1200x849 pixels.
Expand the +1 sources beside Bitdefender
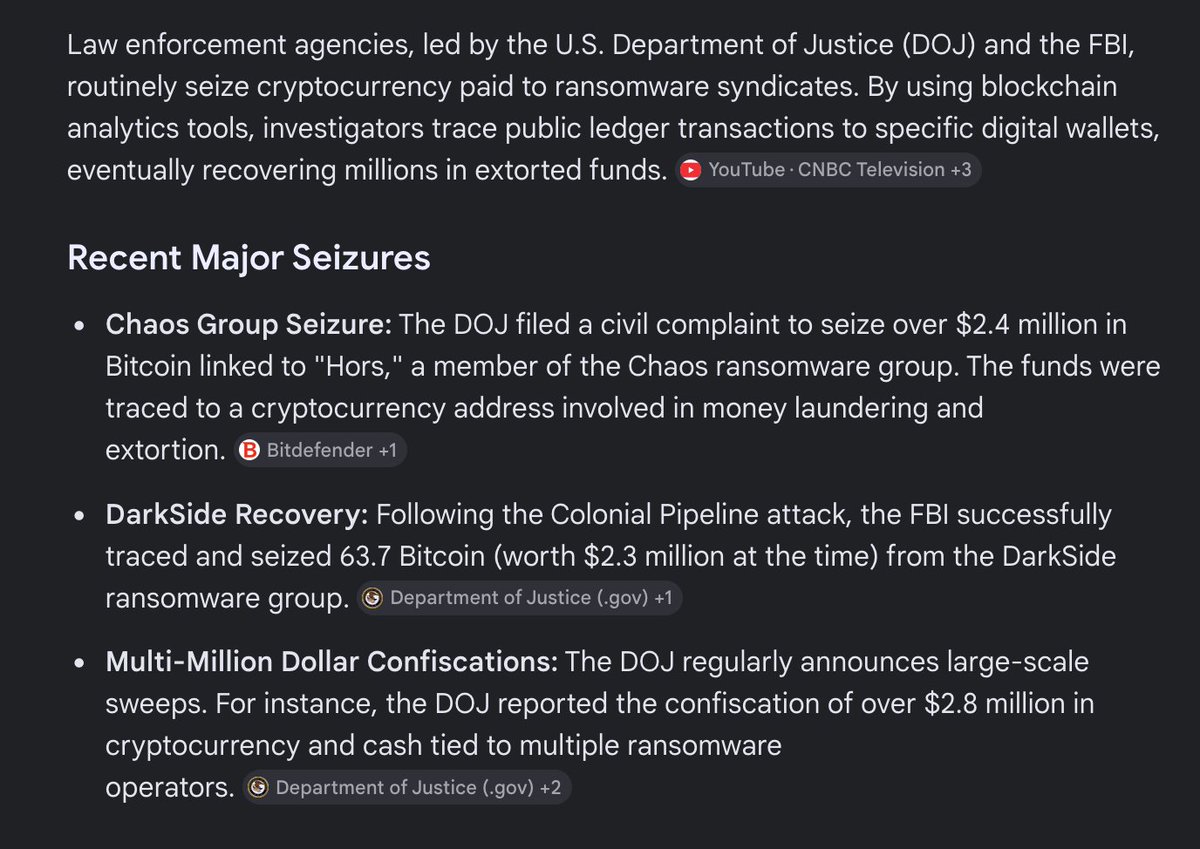tap(387, 451)
